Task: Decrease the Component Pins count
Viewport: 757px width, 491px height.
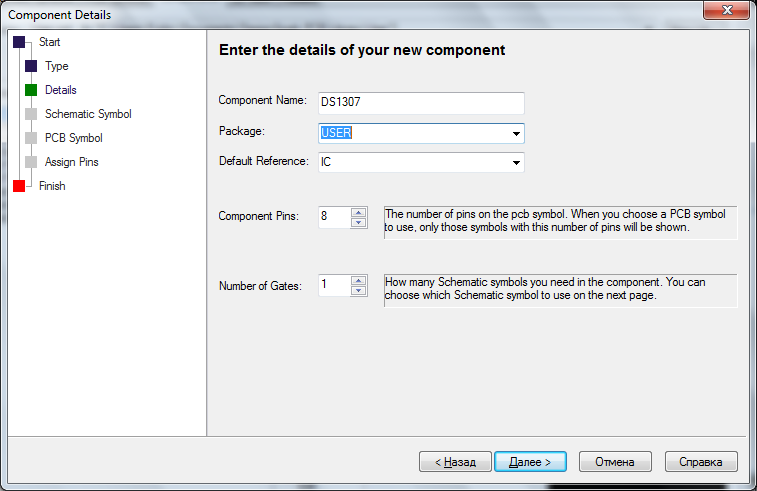Action: click(x=359, y=222)
